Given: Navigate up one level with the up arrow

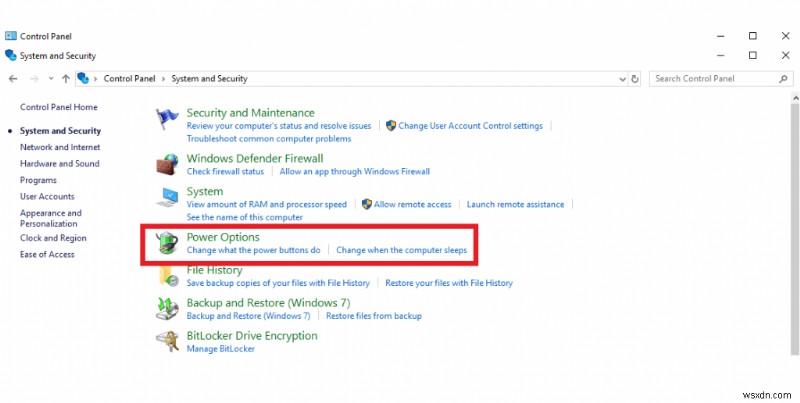Looking at the screenshot, I should (66, 78).
